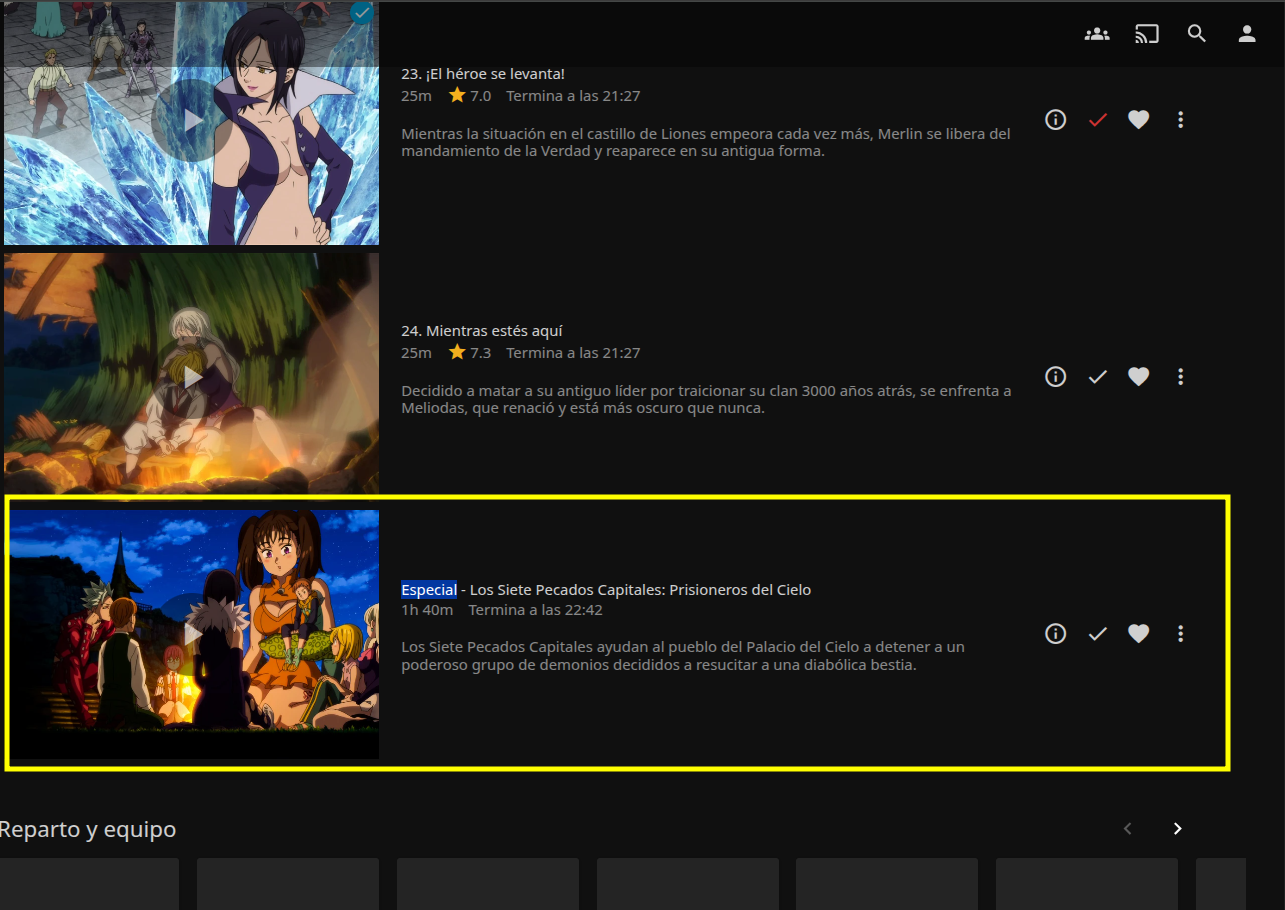
Task: Show info for Prisioneros del Cielo special
Action: [1055, 634]
